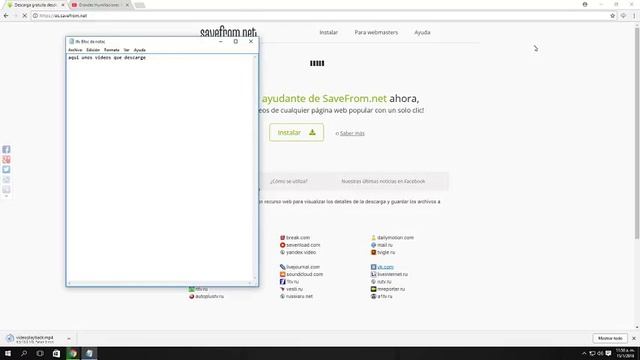Select the ¿Cómo se utiliza? tab
640x360 pixels.
pyautogui.click(x=289, y=181)
